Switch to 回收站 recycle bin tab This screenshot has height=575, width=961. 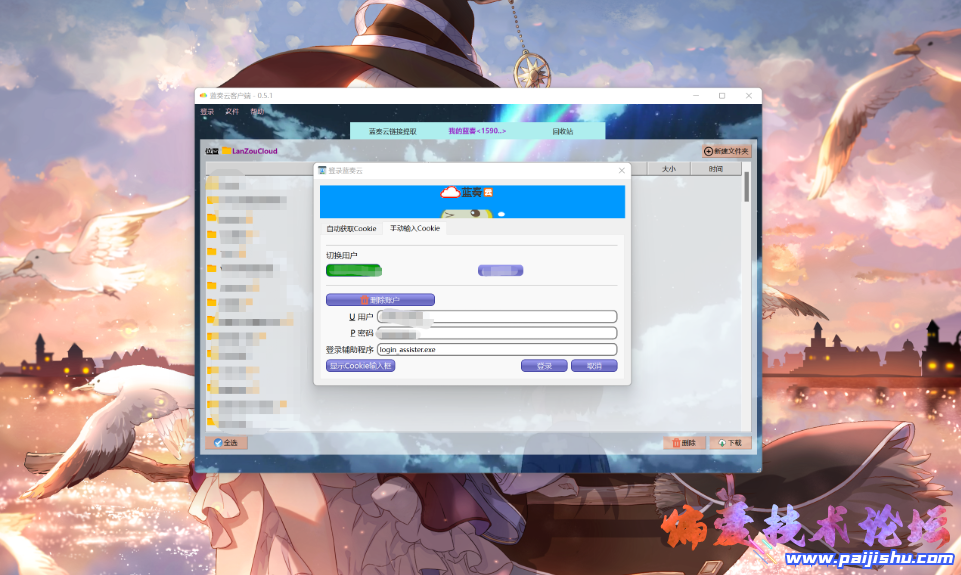pos(562,131)
